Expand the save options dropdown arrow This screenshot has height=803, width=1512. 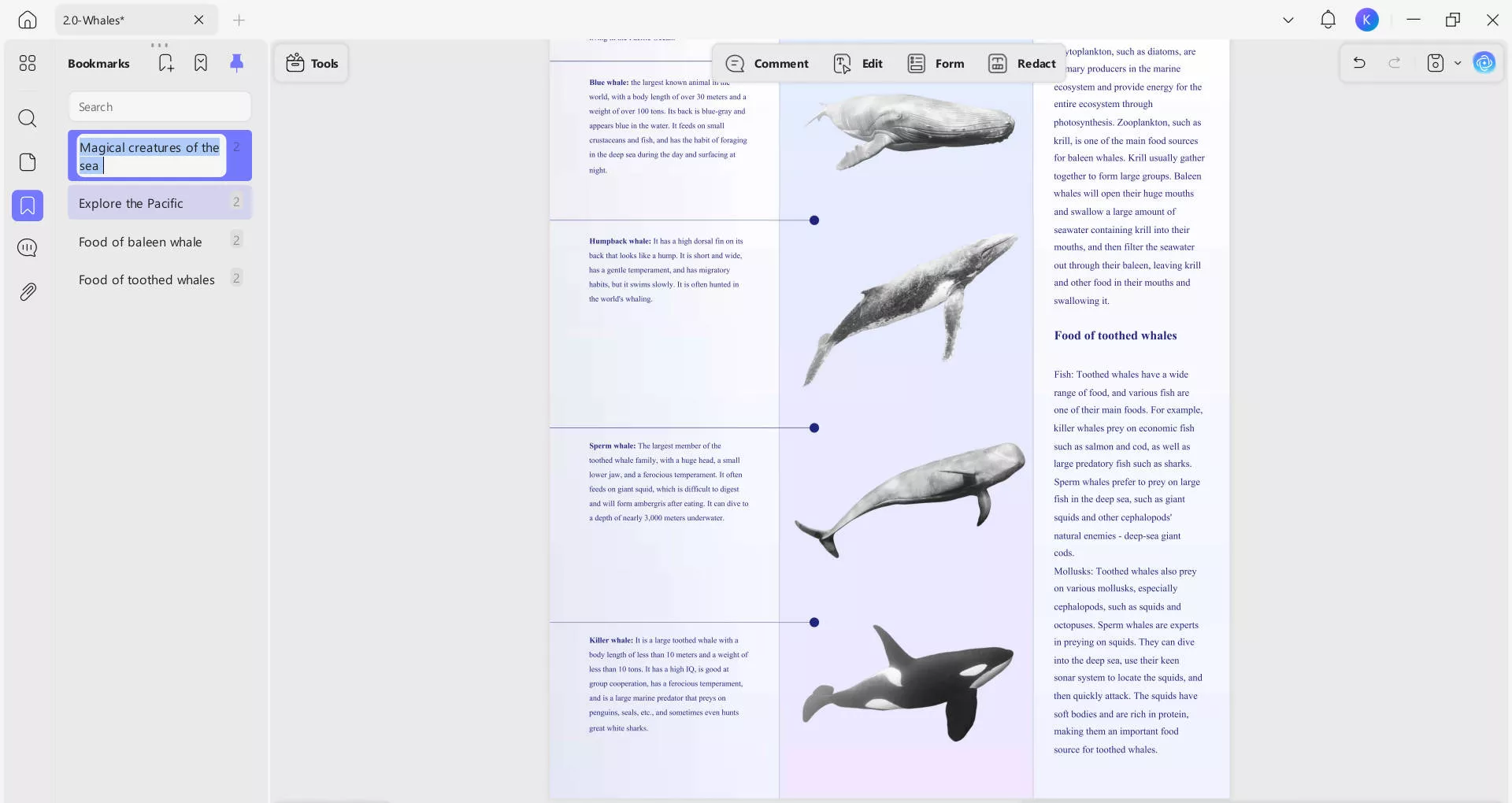[1458, 63]
